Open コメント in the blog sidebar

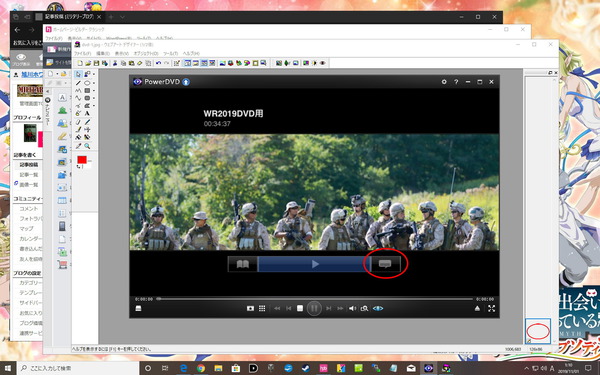29,209
